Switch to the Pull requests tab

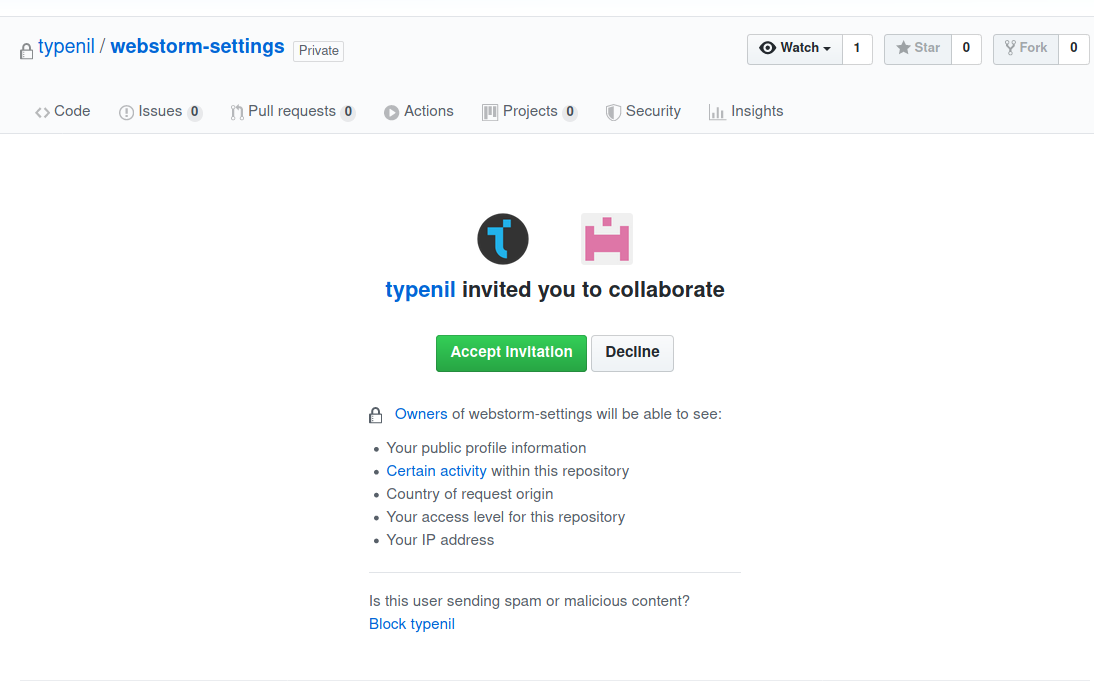tap(293, 112)
